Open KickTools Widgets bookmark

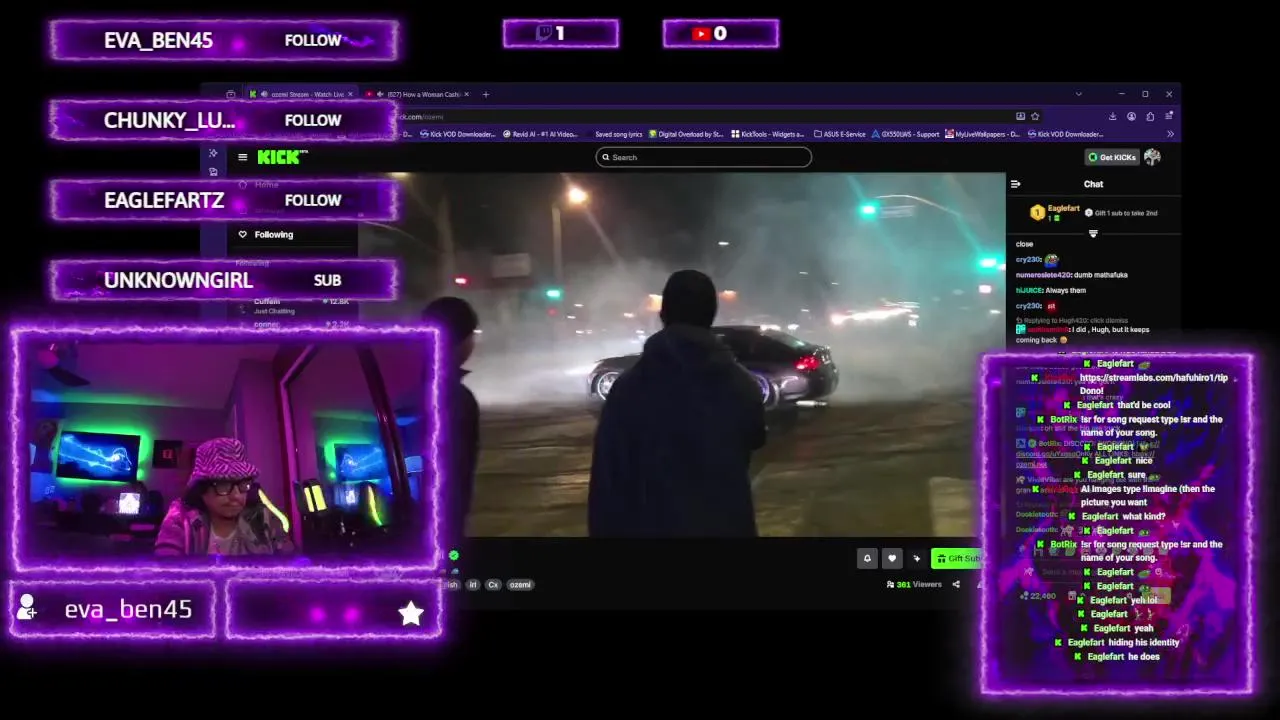pos(767,134)
